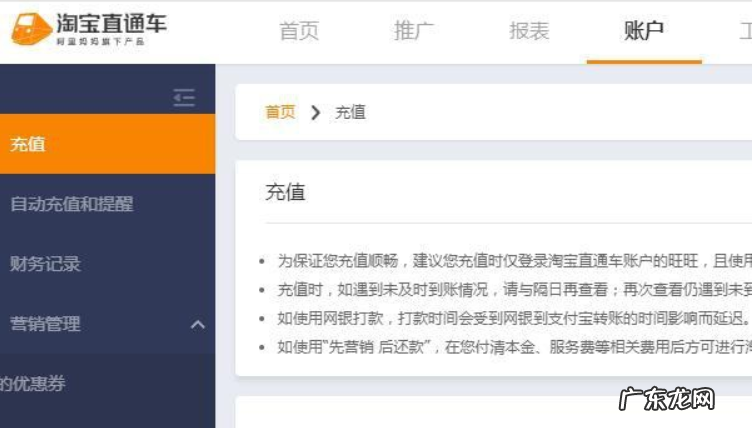Image resolution: width=753 pixels, height=428 pixels.
Task: Click the 营销管理 sidebar item label
Action: tap(46, 324)
